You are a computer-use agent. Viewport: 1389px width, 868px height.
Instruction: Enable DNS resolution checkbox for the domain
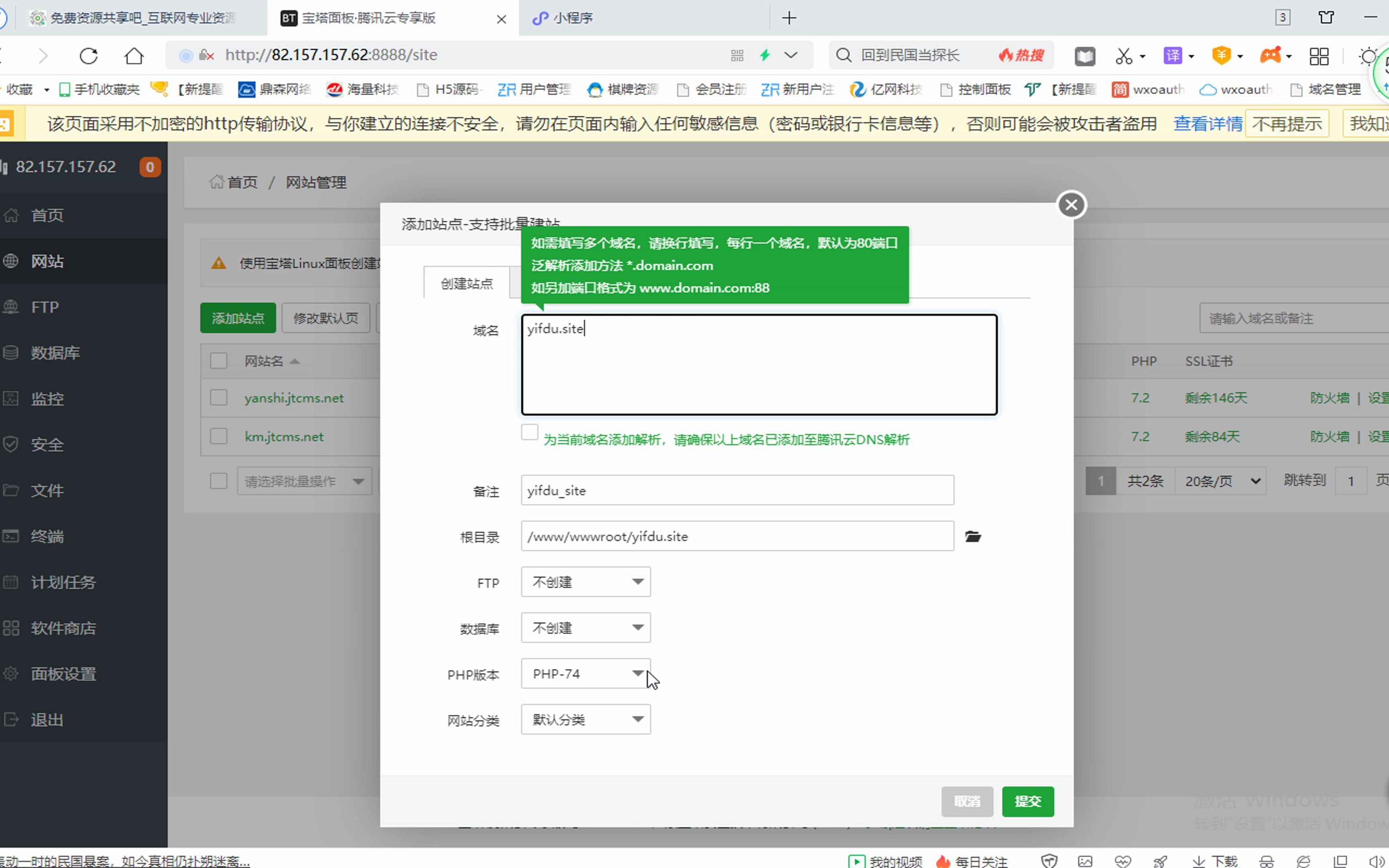tap(529, 432)
